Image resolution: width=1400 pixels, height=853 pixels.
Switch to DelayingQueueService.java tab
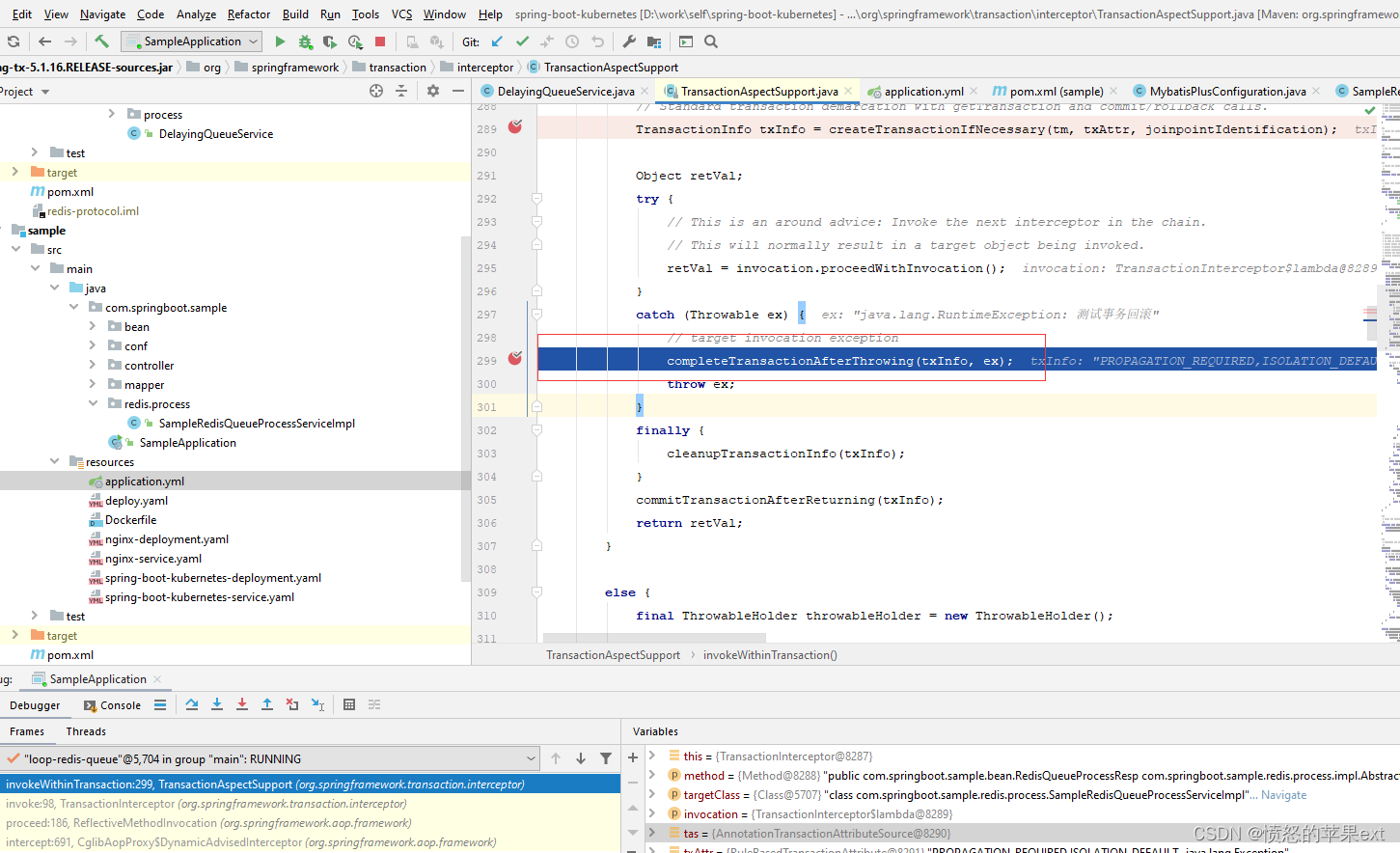tap(564, 92)
